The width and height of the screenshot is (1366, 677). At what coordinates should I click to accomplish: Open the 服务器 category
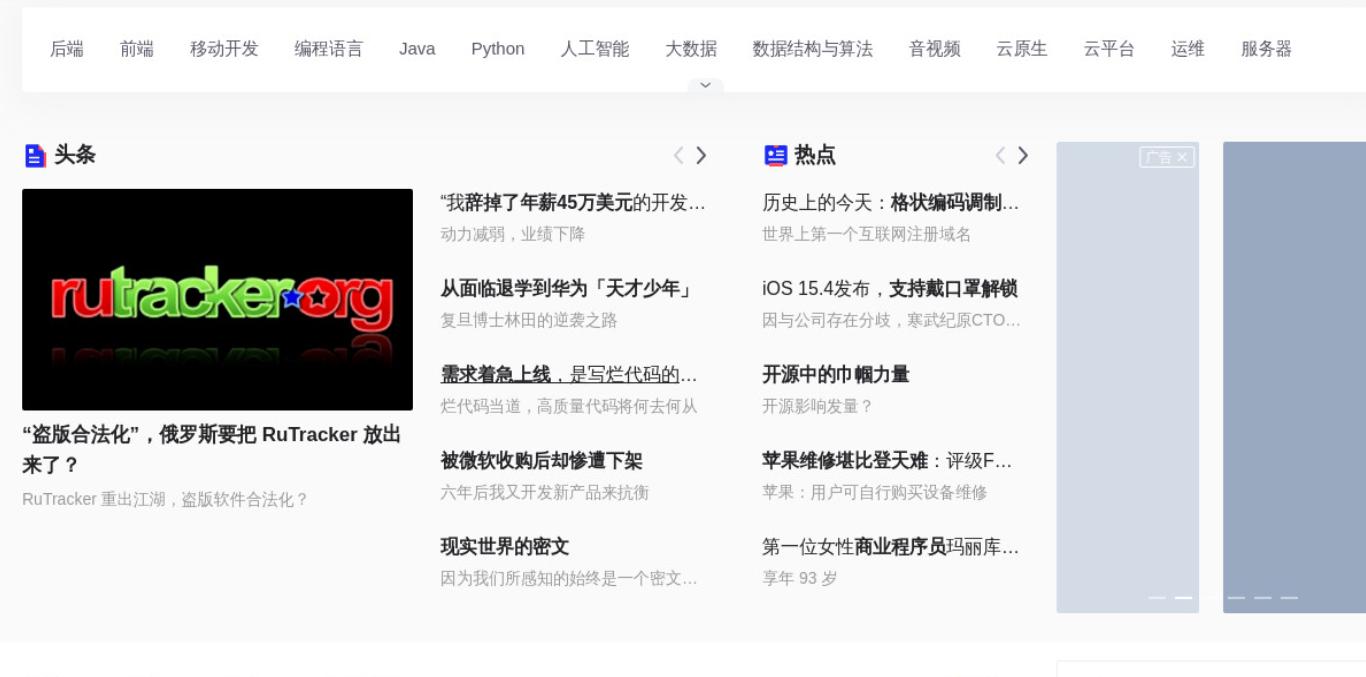(x=1267, y=49)
